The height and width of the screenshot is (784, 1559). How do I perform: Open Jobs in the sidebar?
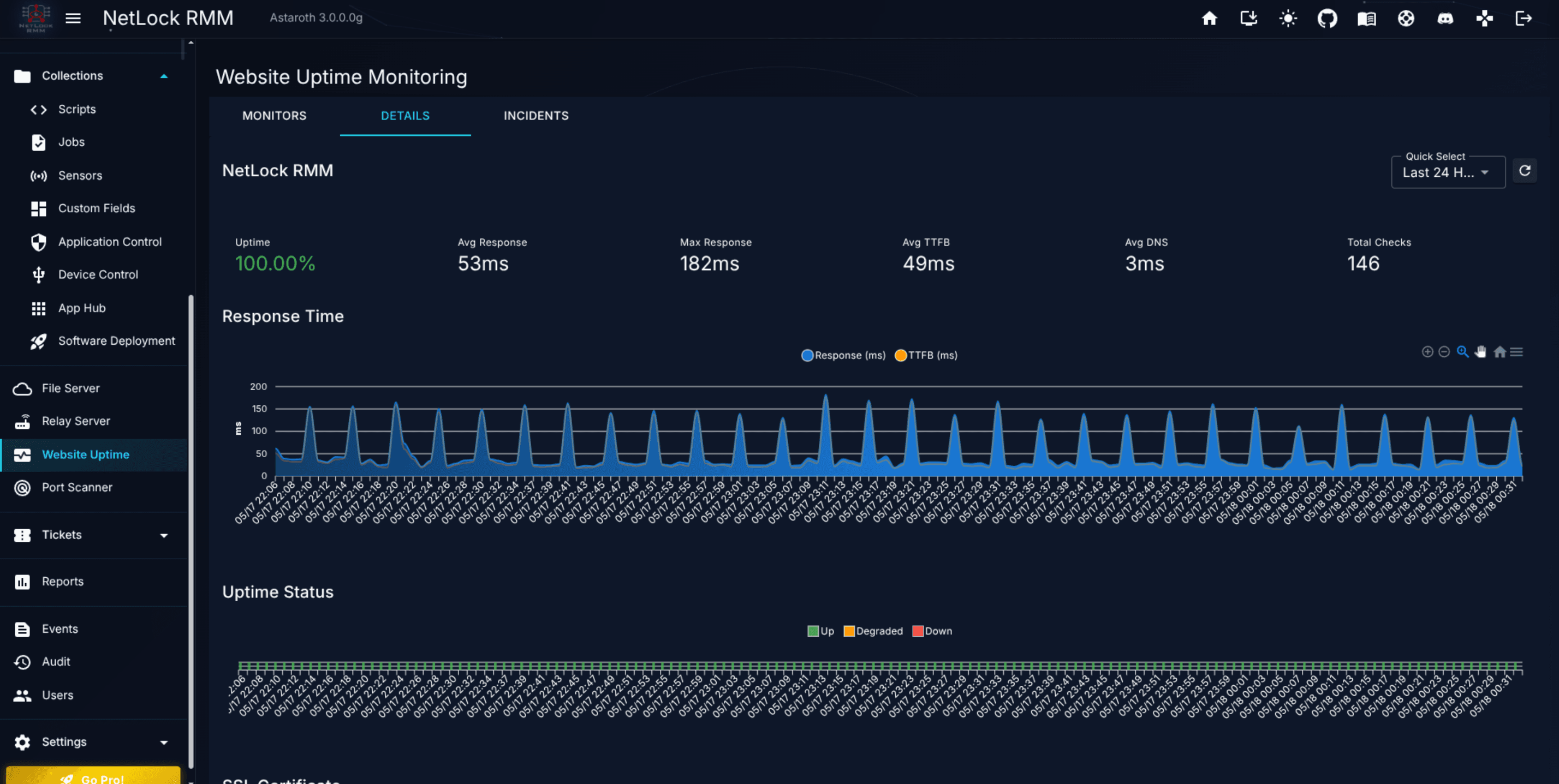point(93,142)
